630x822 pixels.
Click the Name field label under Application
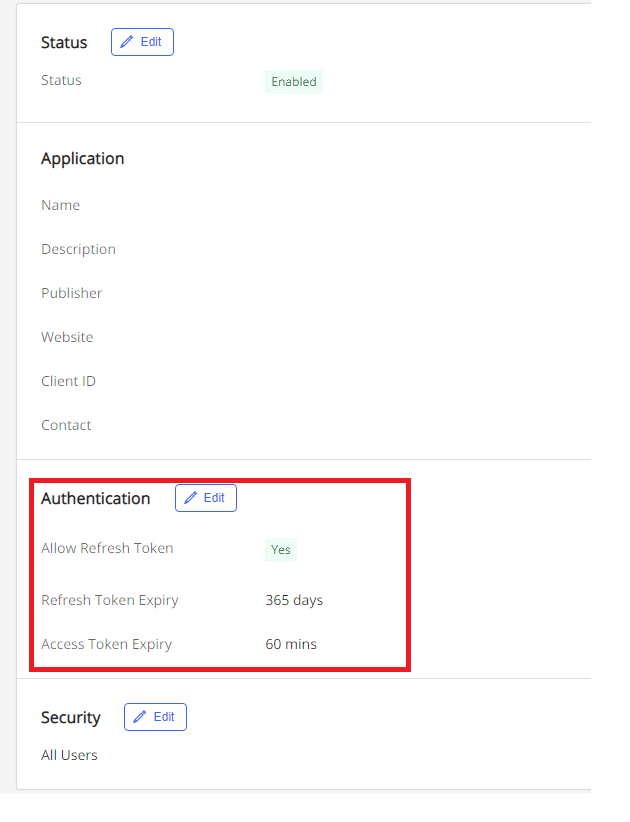[x=61, y=205]
